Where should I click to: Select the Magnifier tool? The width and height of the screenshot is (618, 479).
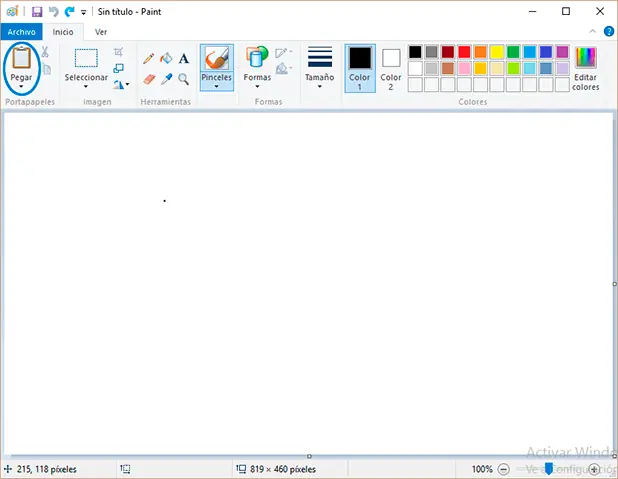pyautogui.click(x=183, y=79)
